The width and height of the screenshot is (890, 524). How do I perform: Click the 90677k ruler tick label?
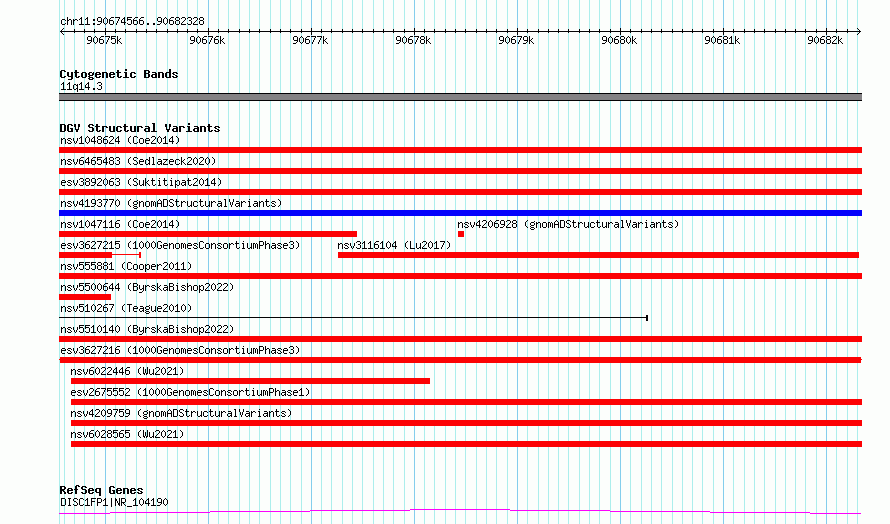pyautogui.click(x=310, y=40)
